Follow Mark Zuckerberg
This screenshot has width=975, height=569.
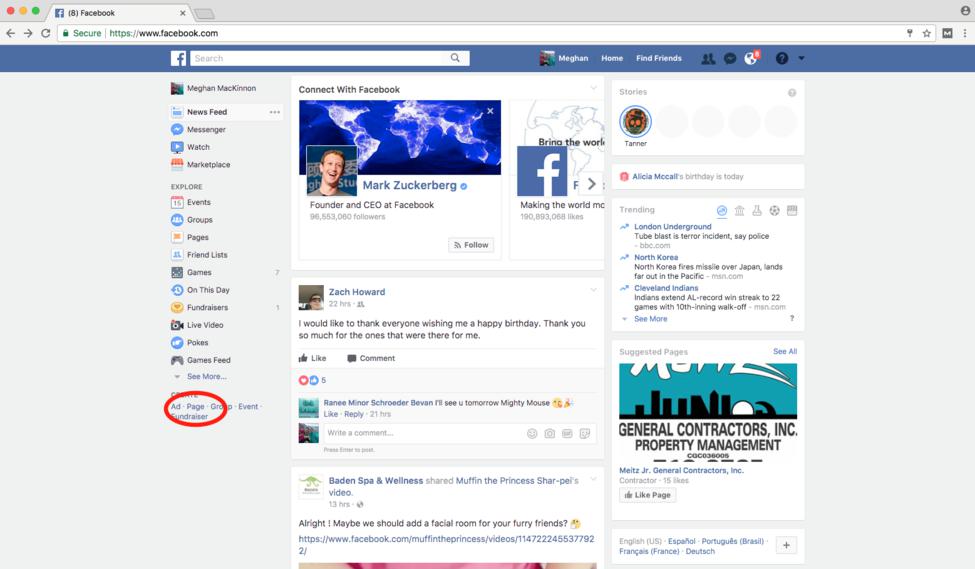[x=471, y=245]
